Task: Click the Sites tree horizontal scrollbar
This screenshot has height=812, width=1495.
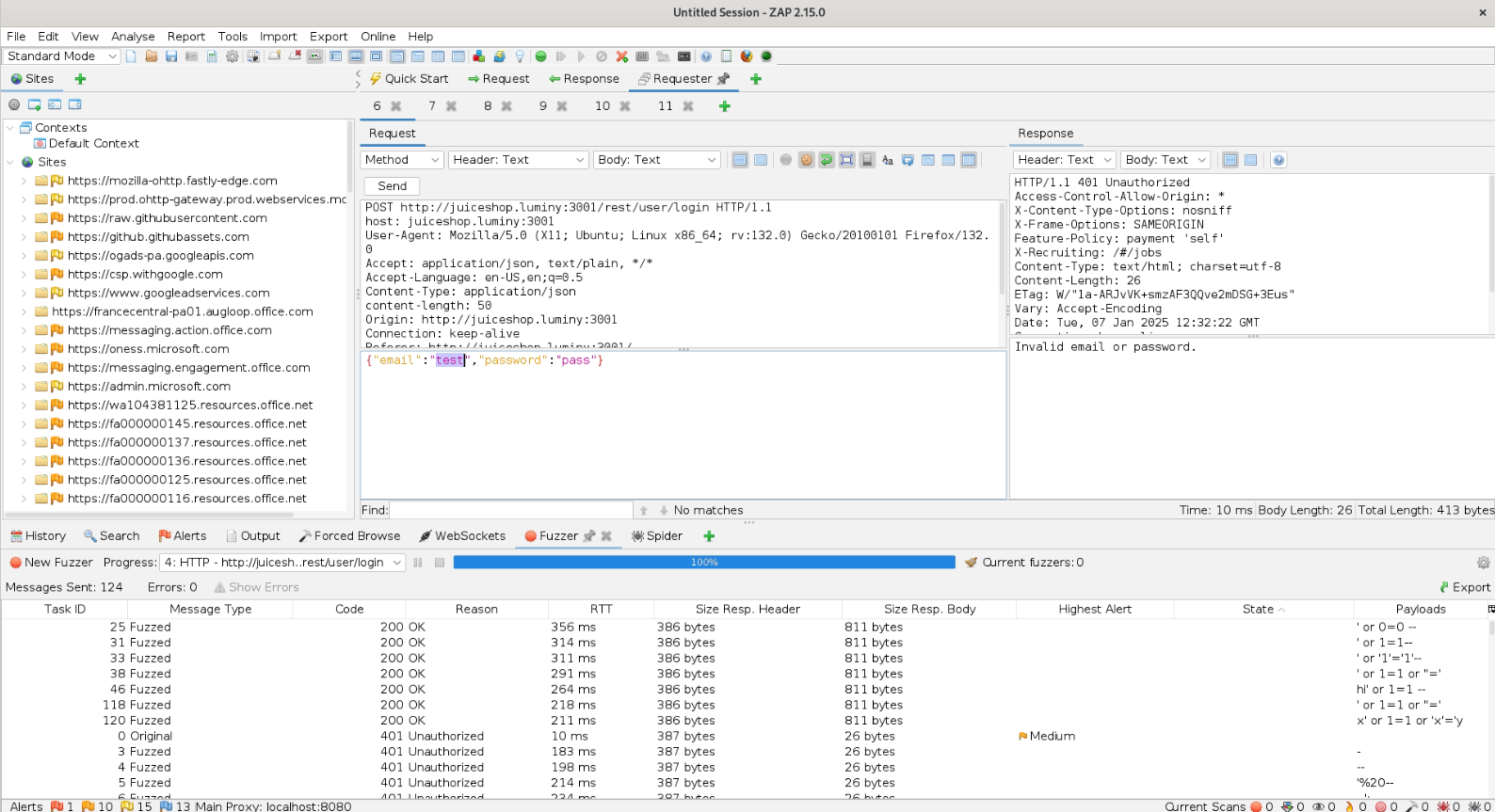Action: [x=151, y=514]
